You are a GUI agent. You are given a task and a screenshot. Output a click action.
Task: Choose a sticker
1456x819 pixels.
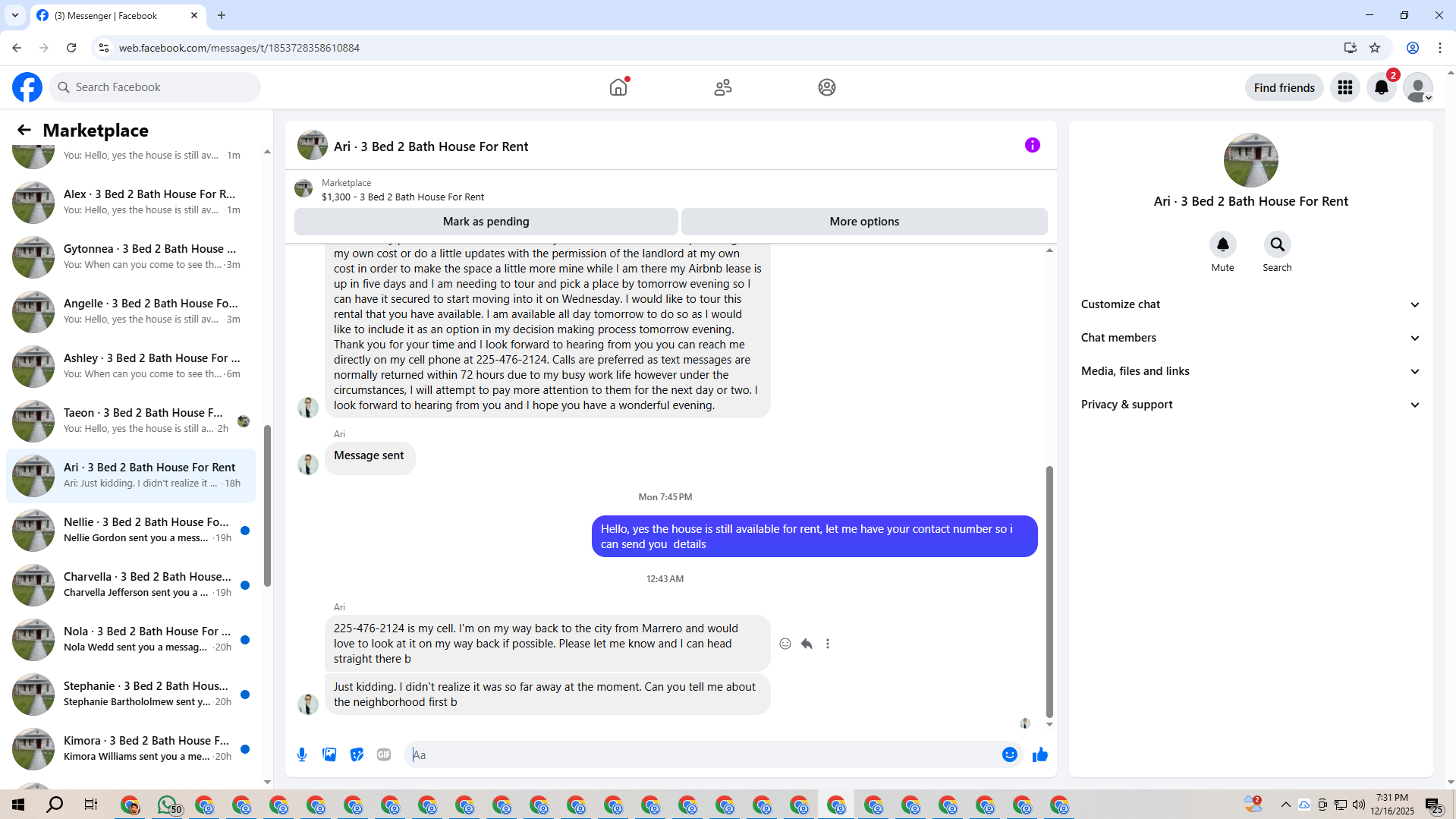(357, 754)
